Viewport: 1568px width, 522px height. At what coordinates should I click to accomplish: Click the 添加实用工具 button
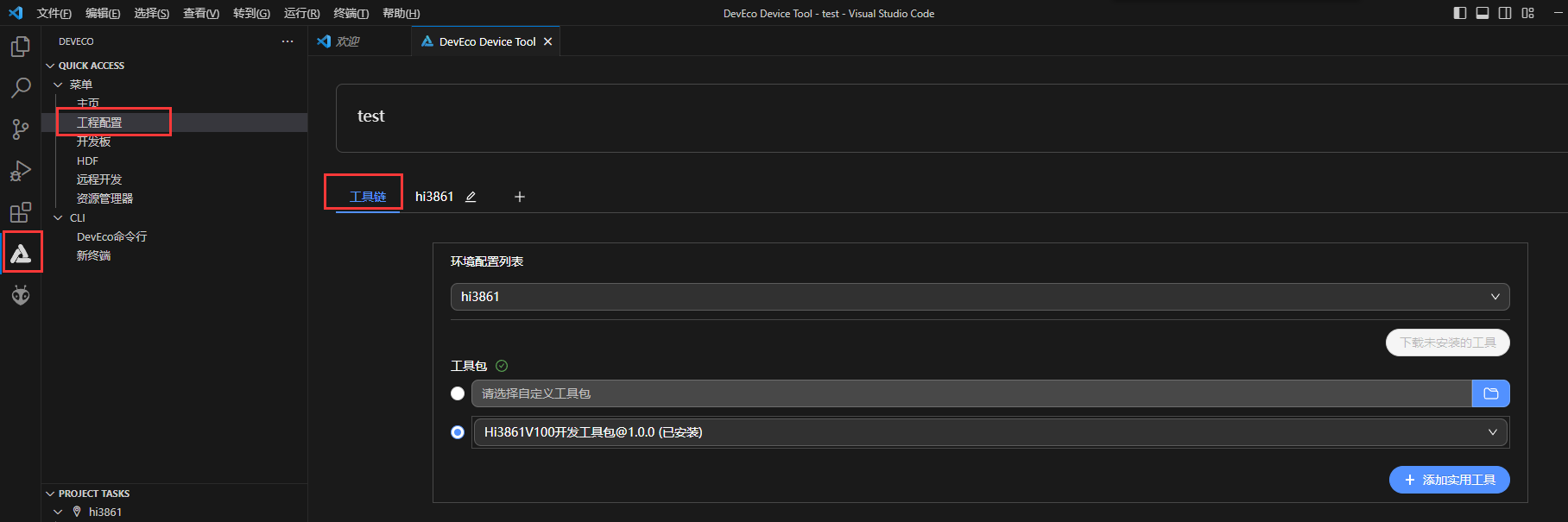pyautogui.click(x=1450, y=480)
